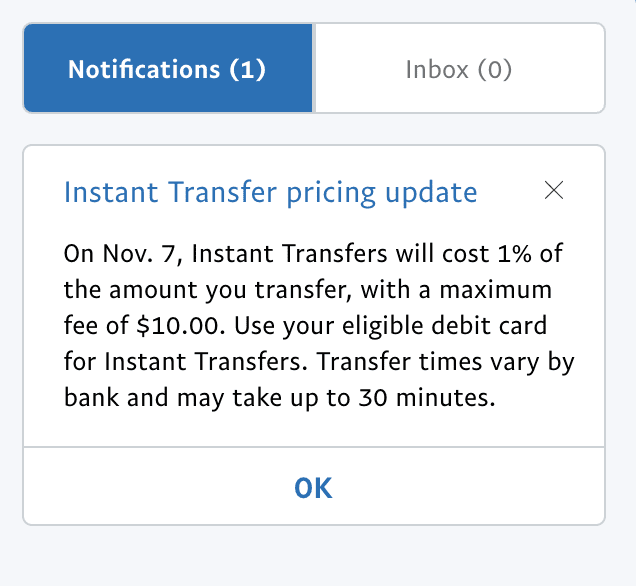Image resolution: width=636 pixels, height=586 pixels.
Task: Open the Instant Transfer pricing update title
Action: click(271, 192)
